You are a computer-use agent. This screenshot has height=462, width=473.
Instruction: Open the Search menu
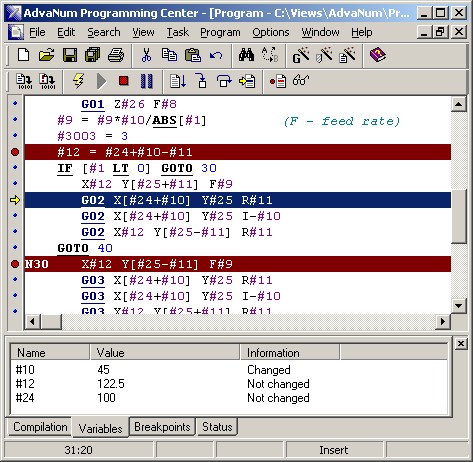click(104, 32)
